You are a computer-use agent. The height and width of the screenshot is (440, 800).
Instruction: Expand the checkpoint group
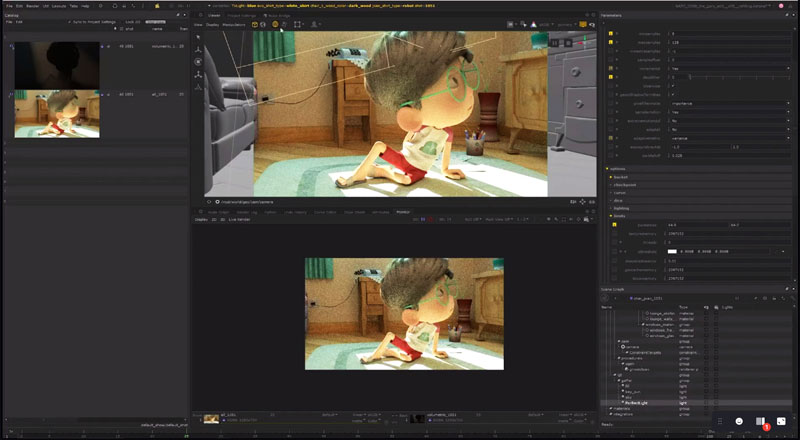[624, 185]
